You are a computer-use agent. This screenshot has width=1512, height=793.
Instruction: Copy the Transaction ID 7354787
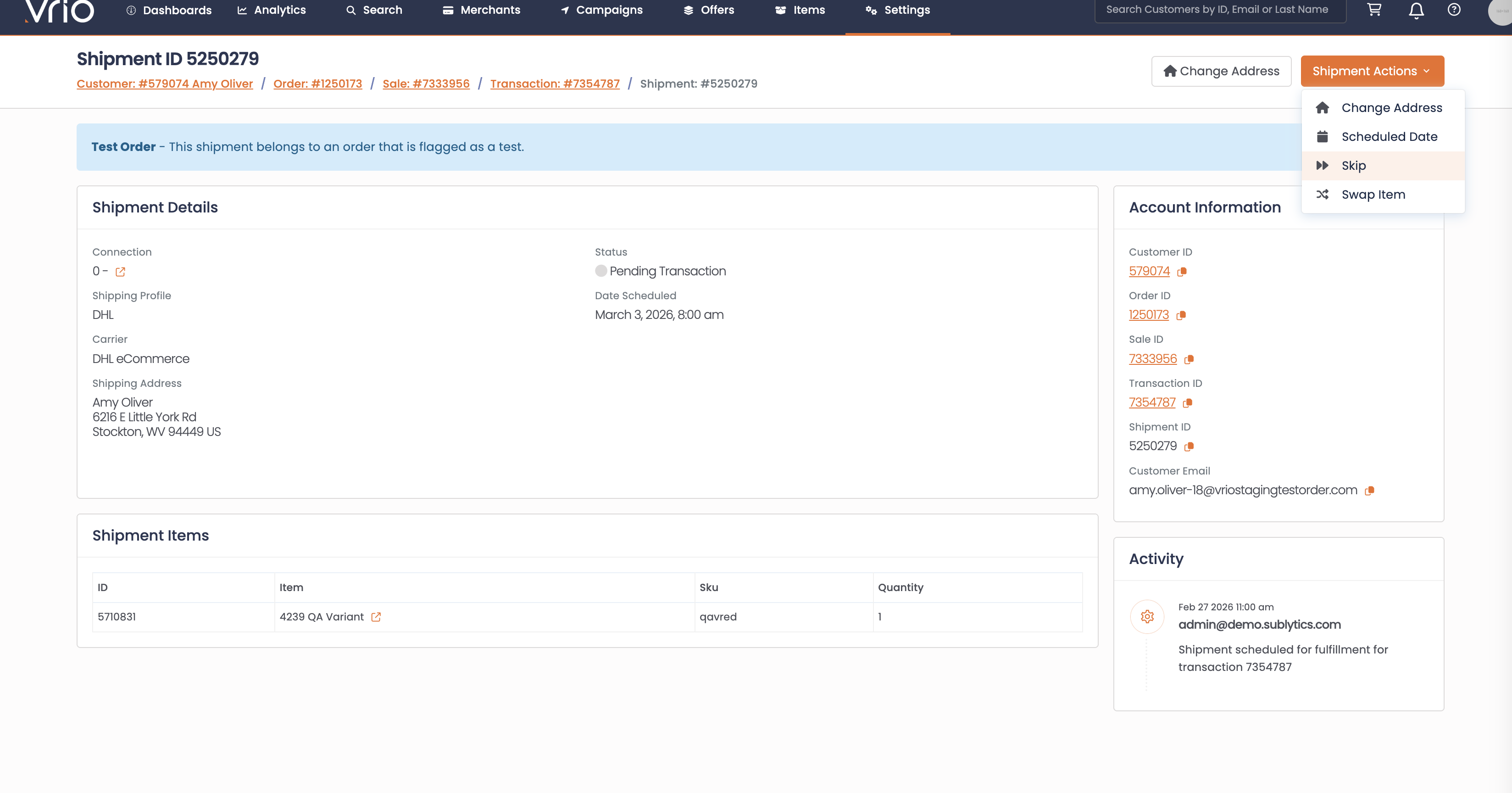tap(1187, 403)
